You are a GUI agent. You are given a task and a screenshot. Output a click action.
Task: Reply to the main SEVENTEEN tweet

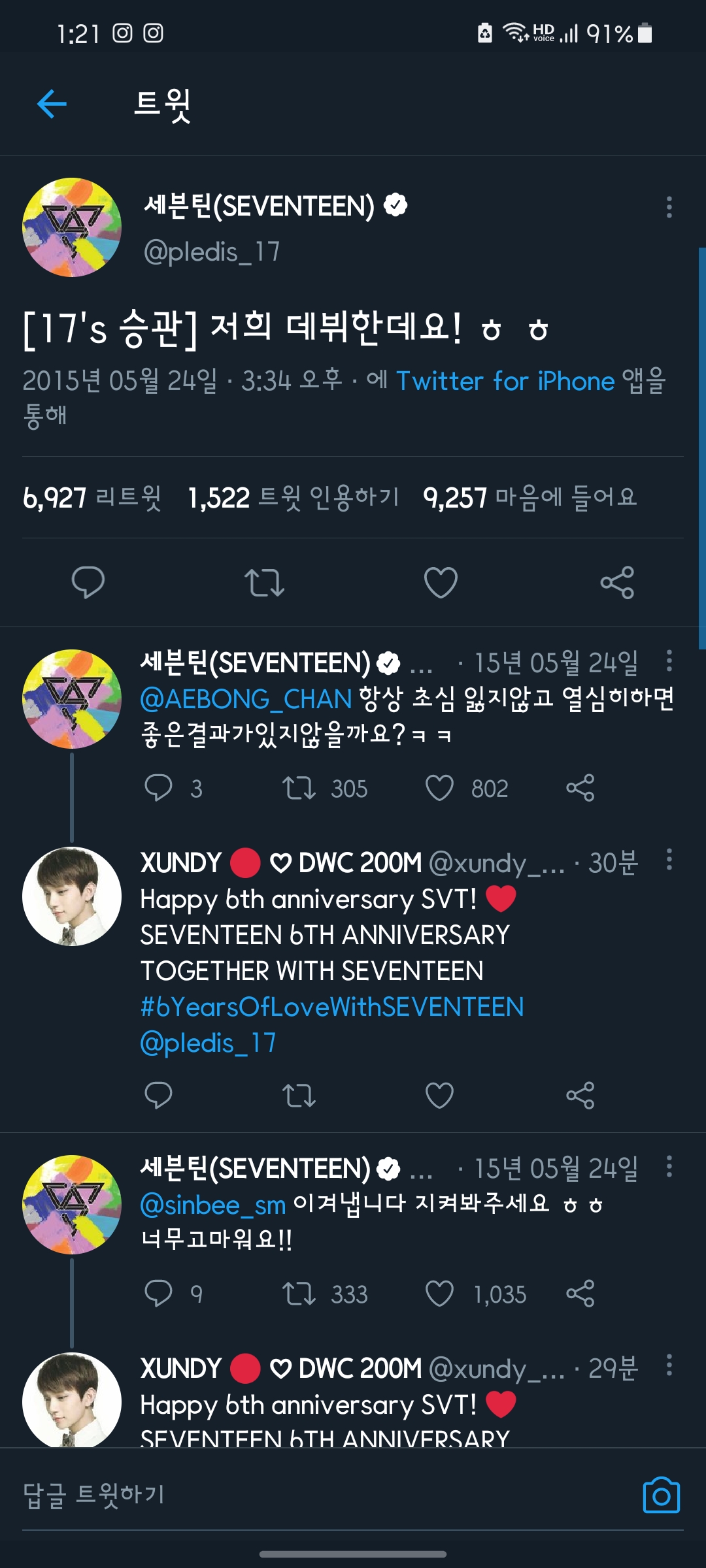point(88,582)
